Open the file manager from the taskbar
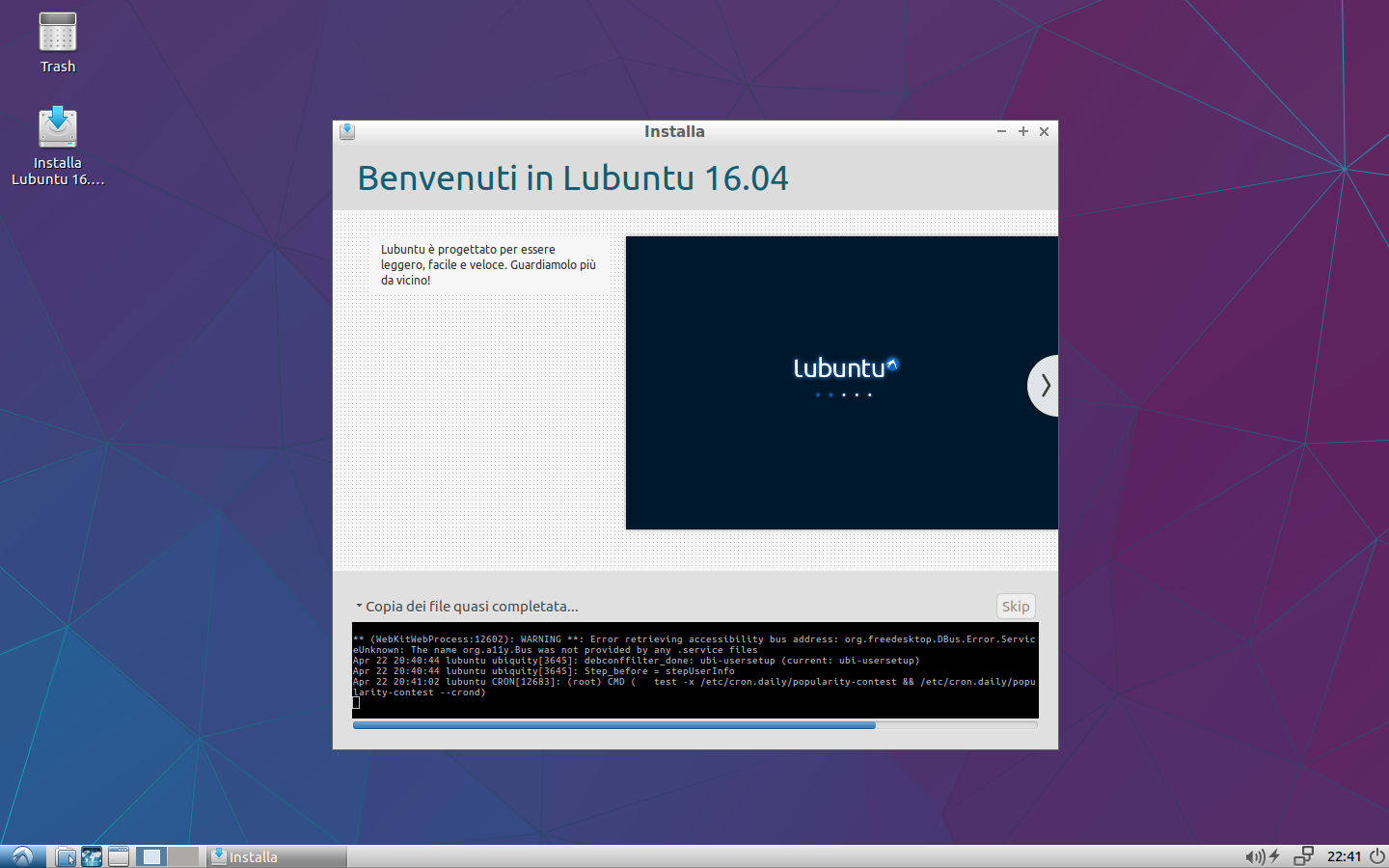 [x=65, y=856]
